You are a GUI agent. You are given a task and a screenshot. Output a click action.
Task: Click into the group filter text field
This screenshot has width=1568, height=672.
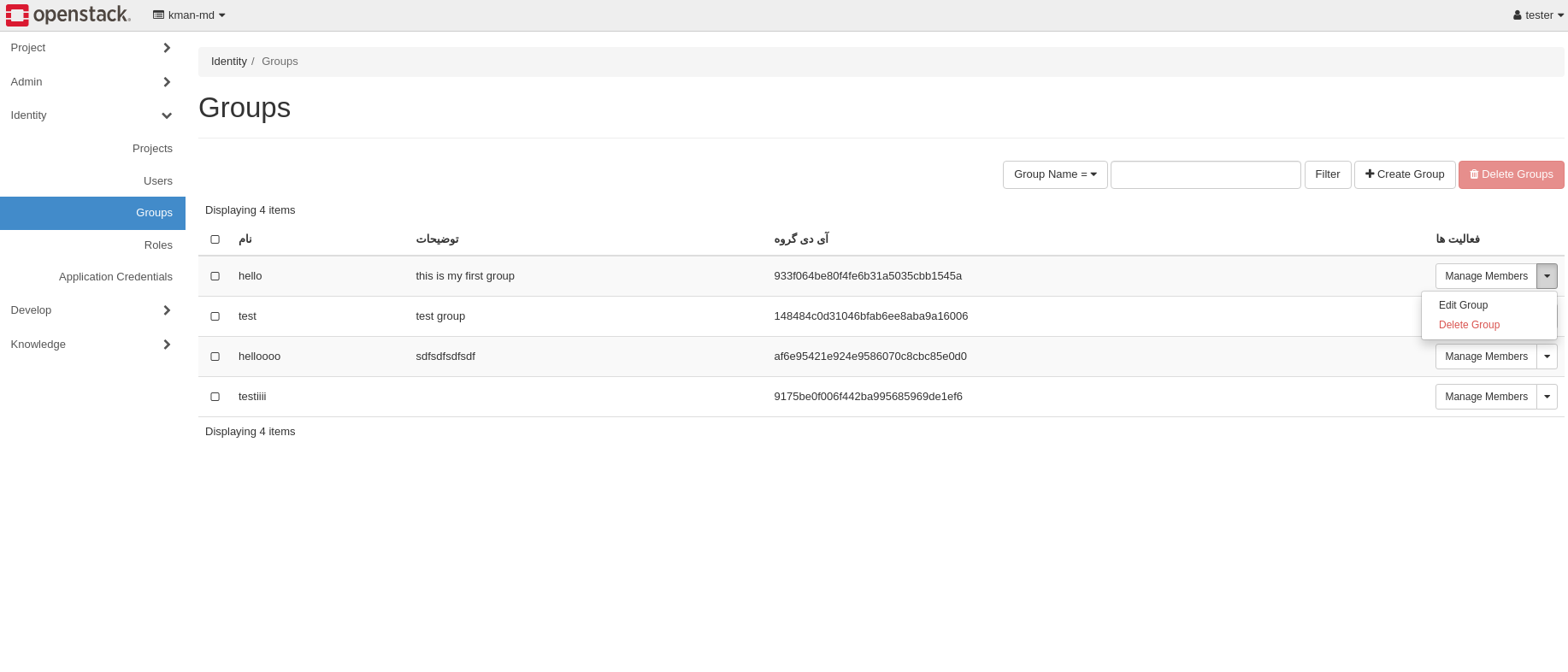click(x=1205, y=174)
